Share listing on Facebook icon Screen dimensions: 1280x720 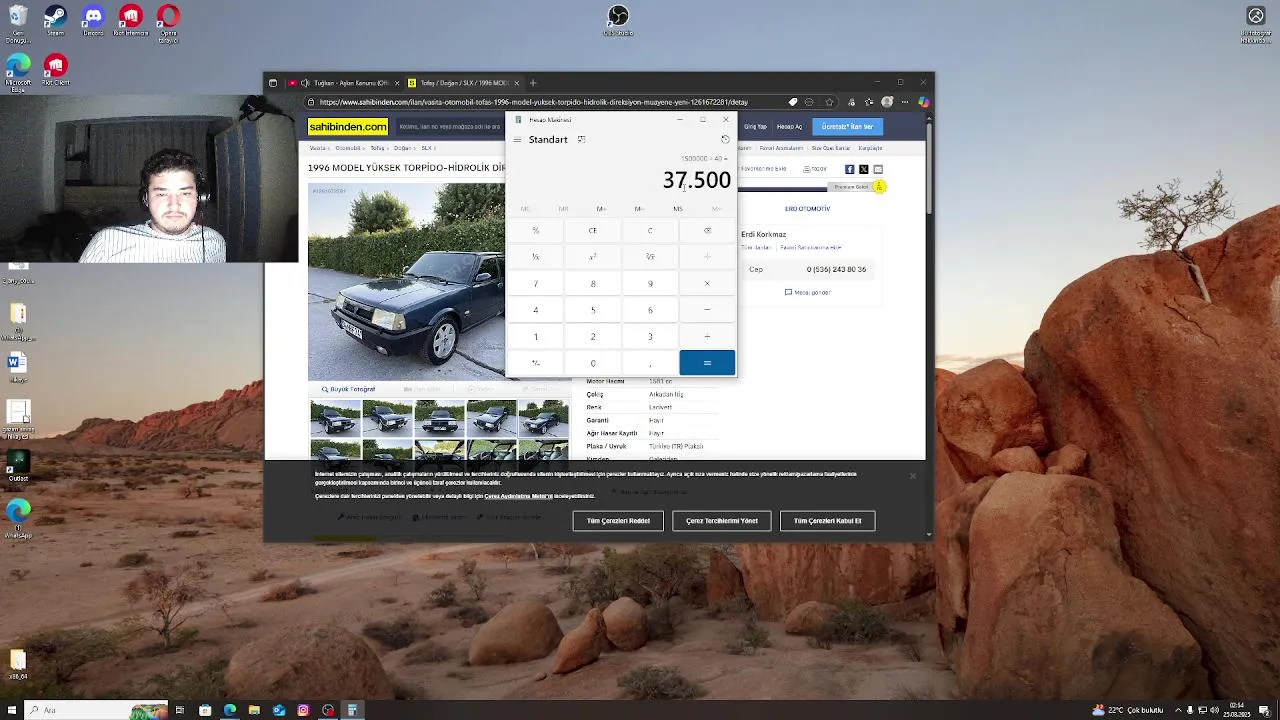(x=850, y=169)
